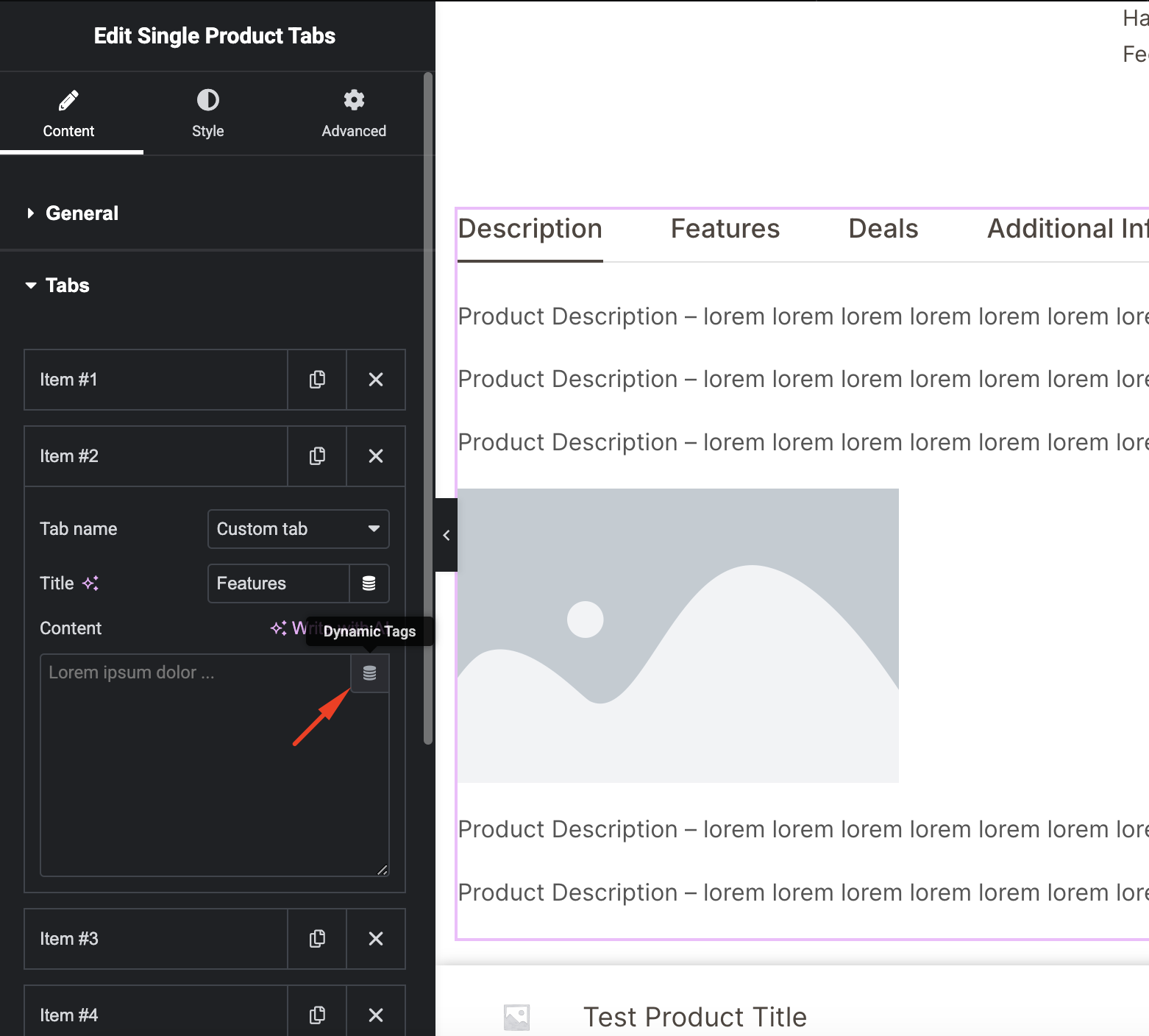
Task: Click the Content field label above the textarea
Action: (x=71, y=628)
